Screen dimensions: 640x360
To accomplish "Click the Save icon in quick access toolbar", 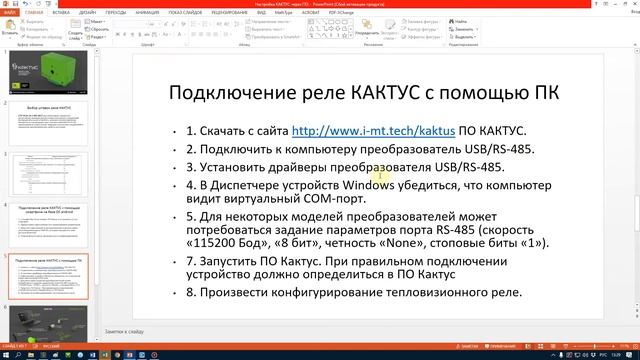I will tap(16, 4).
